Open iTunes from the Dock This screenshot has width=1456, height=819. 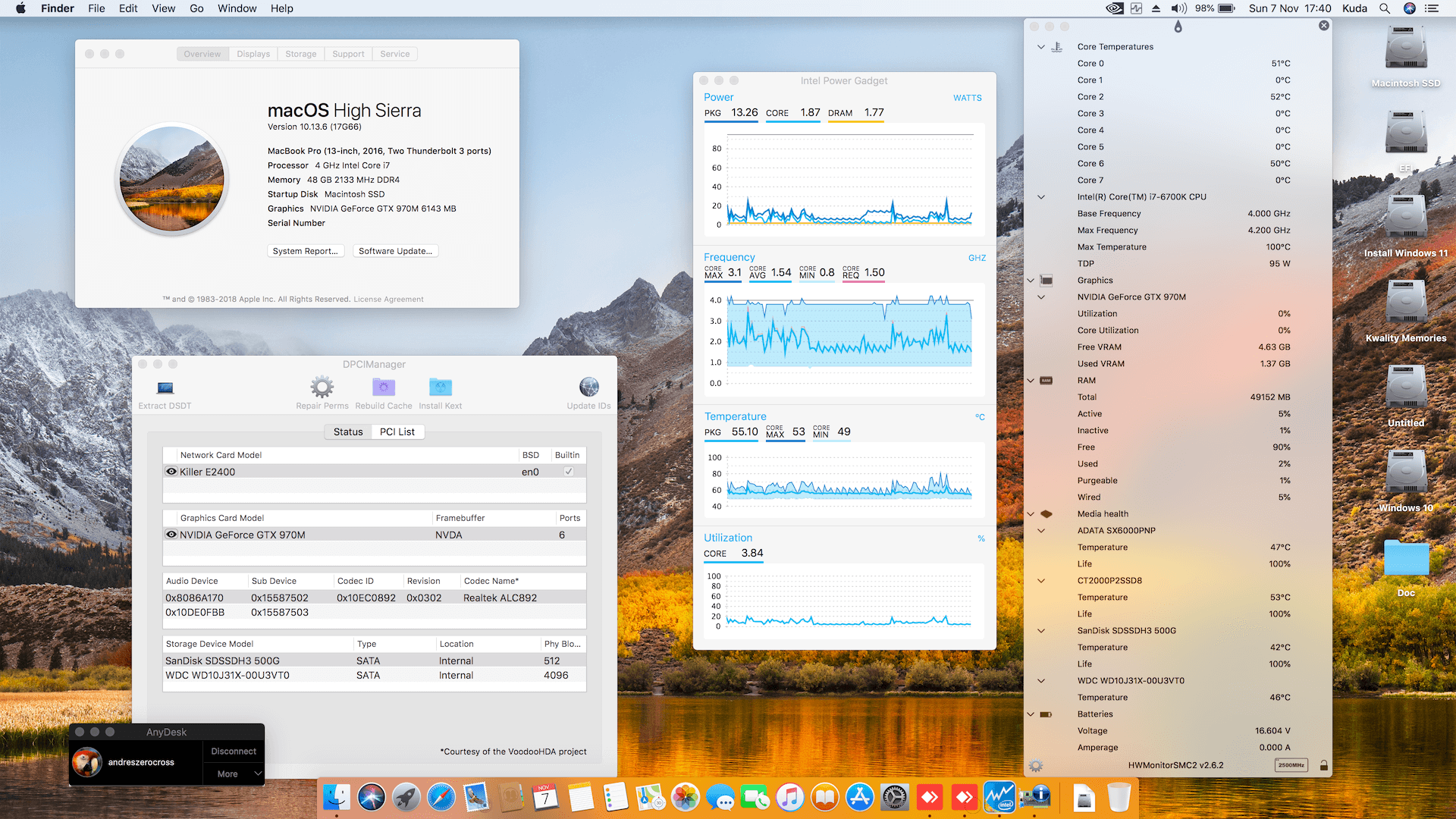pos(790,797)
